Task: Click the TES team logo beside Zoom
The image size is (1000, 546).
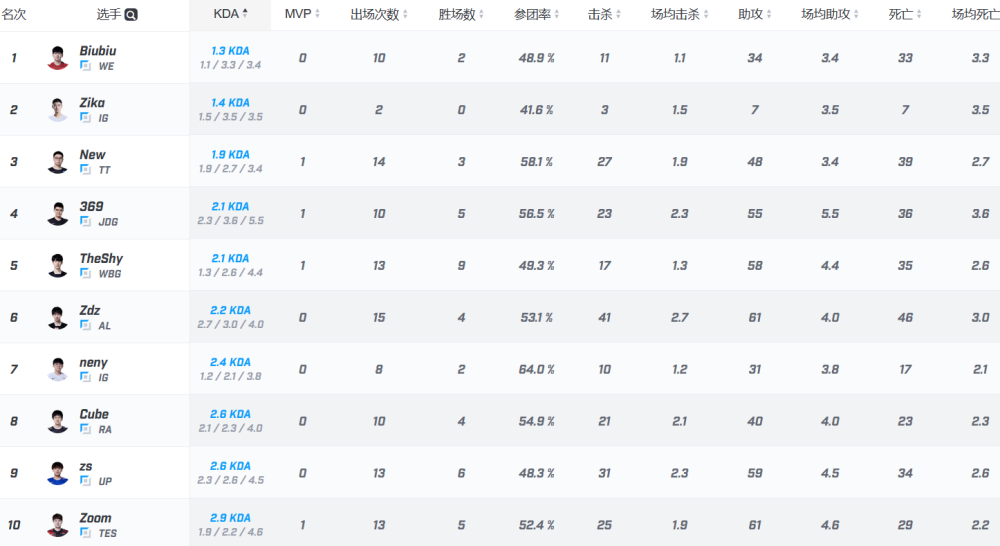Action: [85, 533]
